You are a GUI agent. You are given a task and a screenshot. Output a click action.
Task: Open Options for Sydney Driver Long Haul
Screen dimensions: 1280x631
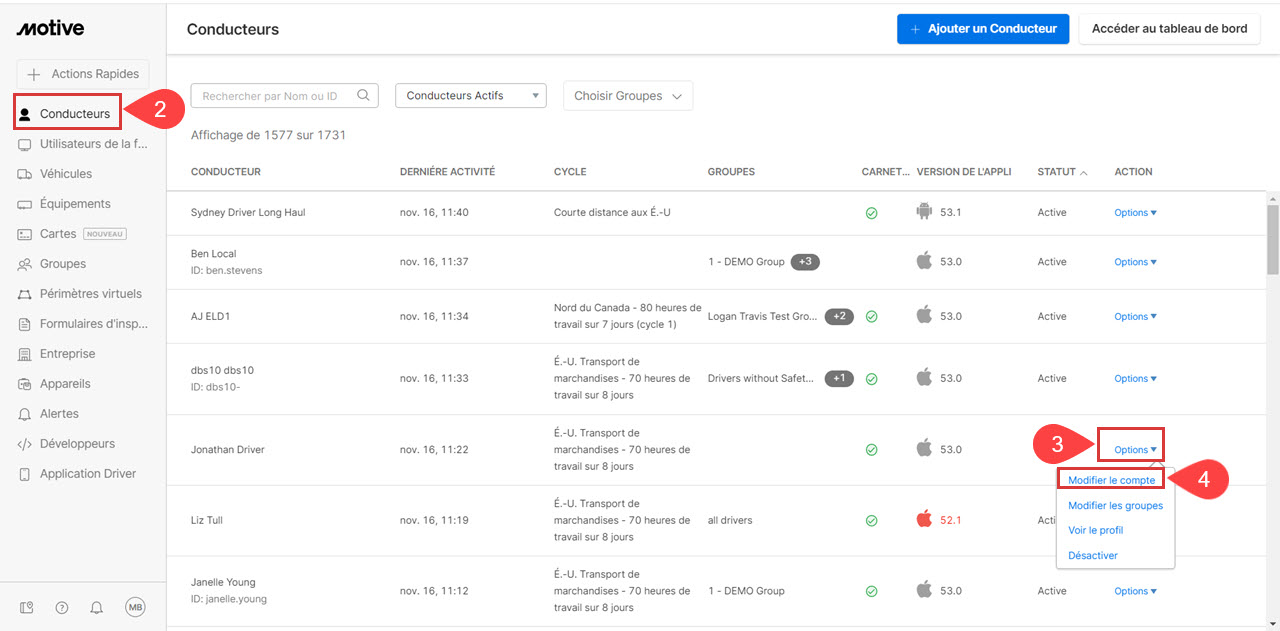(x=1135, y=213)
